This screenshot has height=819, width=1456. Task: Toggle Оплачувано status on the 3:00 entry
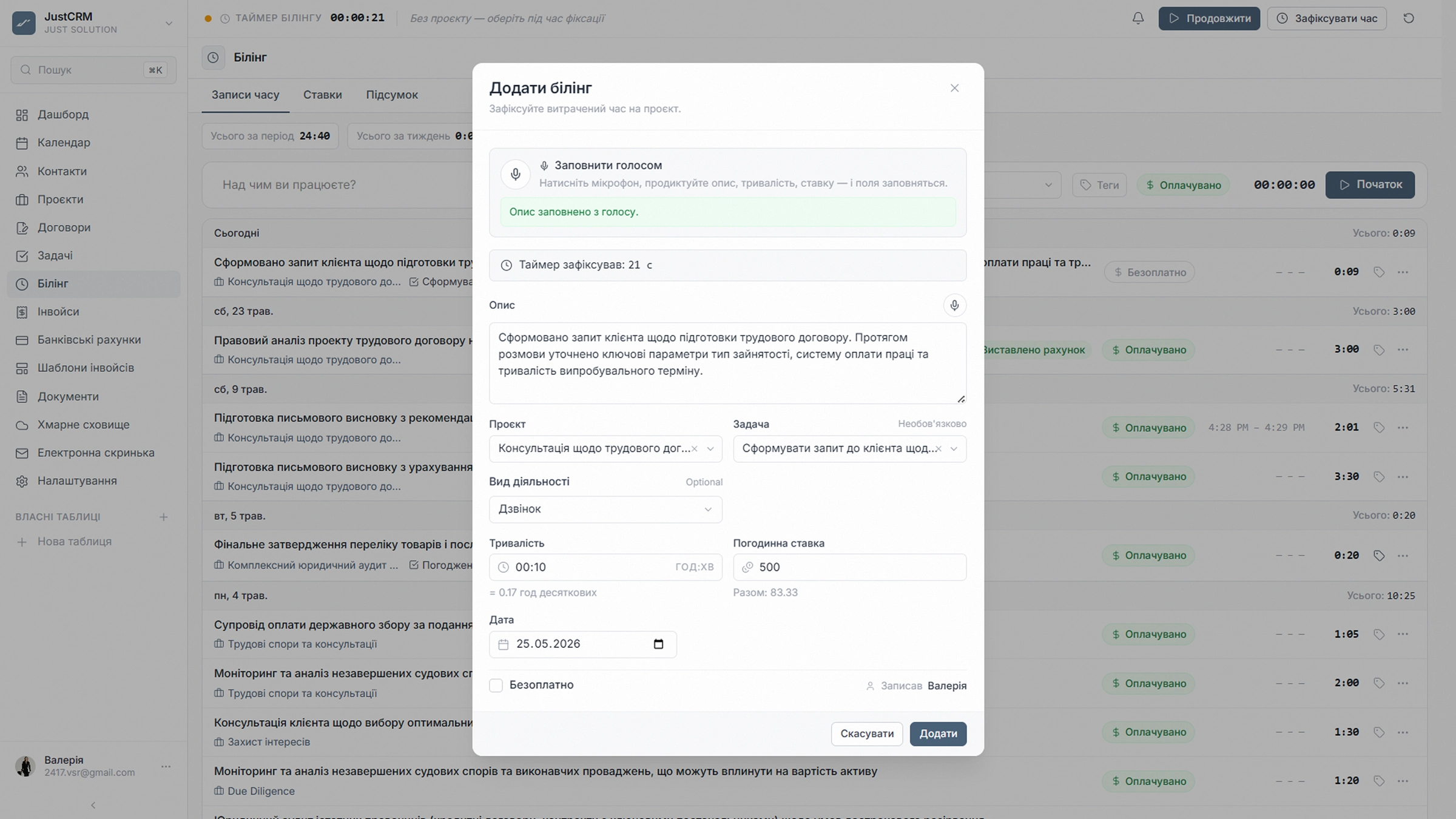1148,350
